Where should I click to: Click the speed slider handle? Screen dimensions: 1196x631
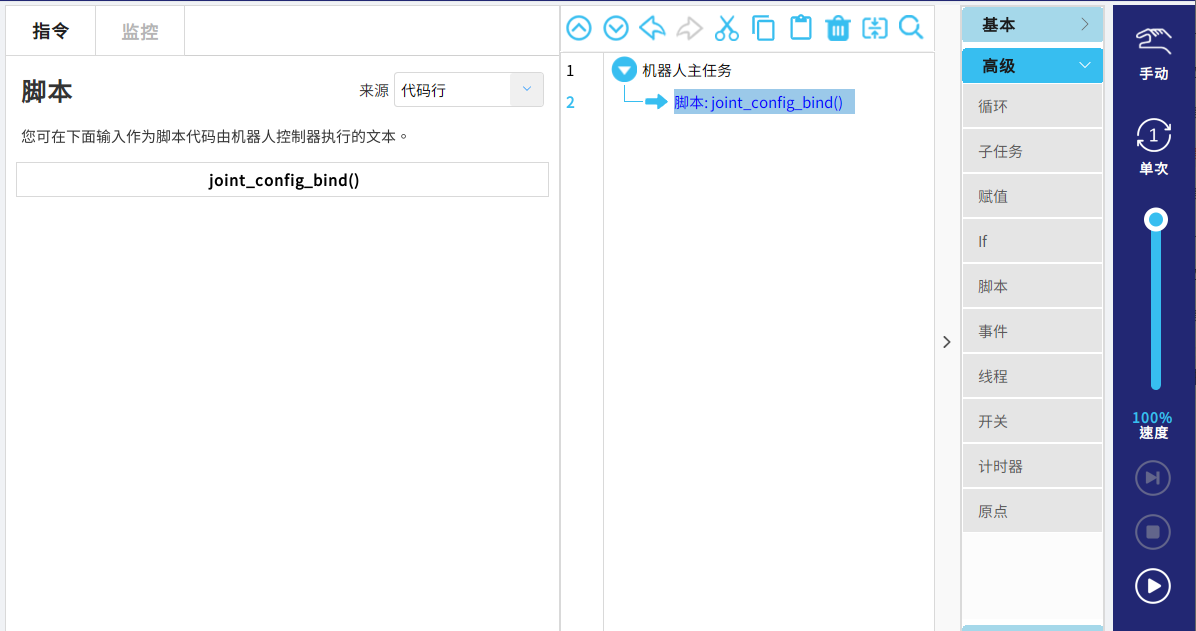click(x=1156, y=219)
